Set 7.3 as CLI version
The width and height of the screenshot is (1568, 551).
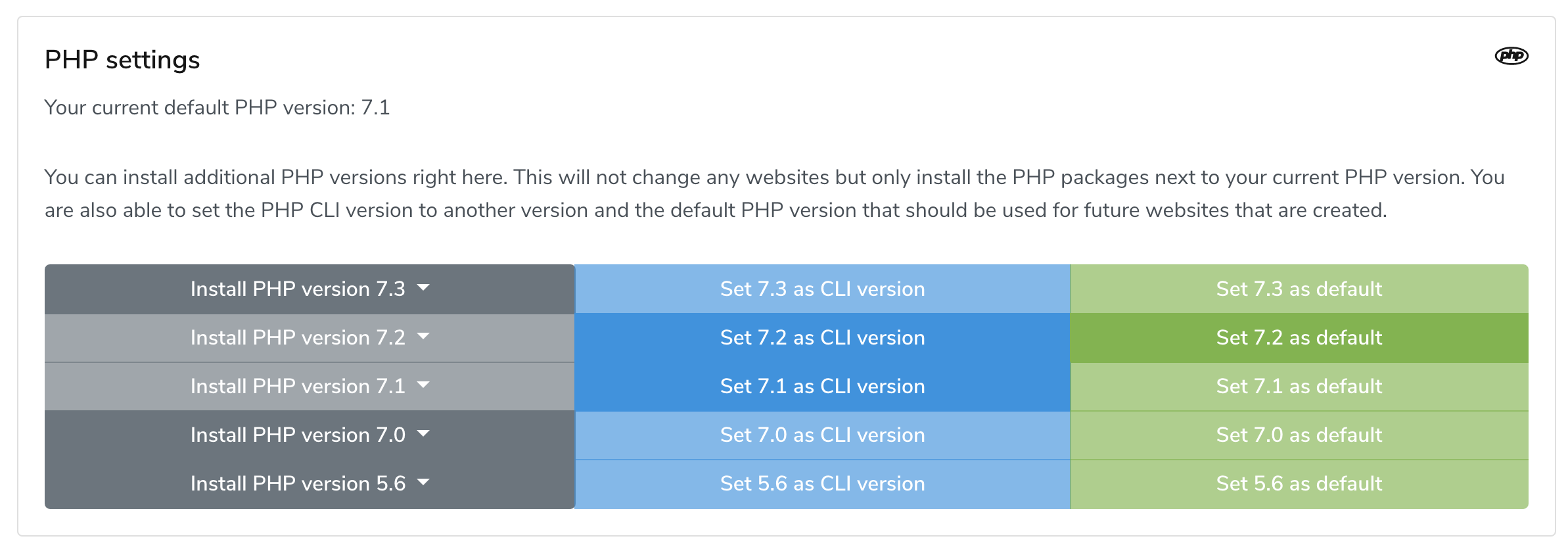tap(823, 289)
